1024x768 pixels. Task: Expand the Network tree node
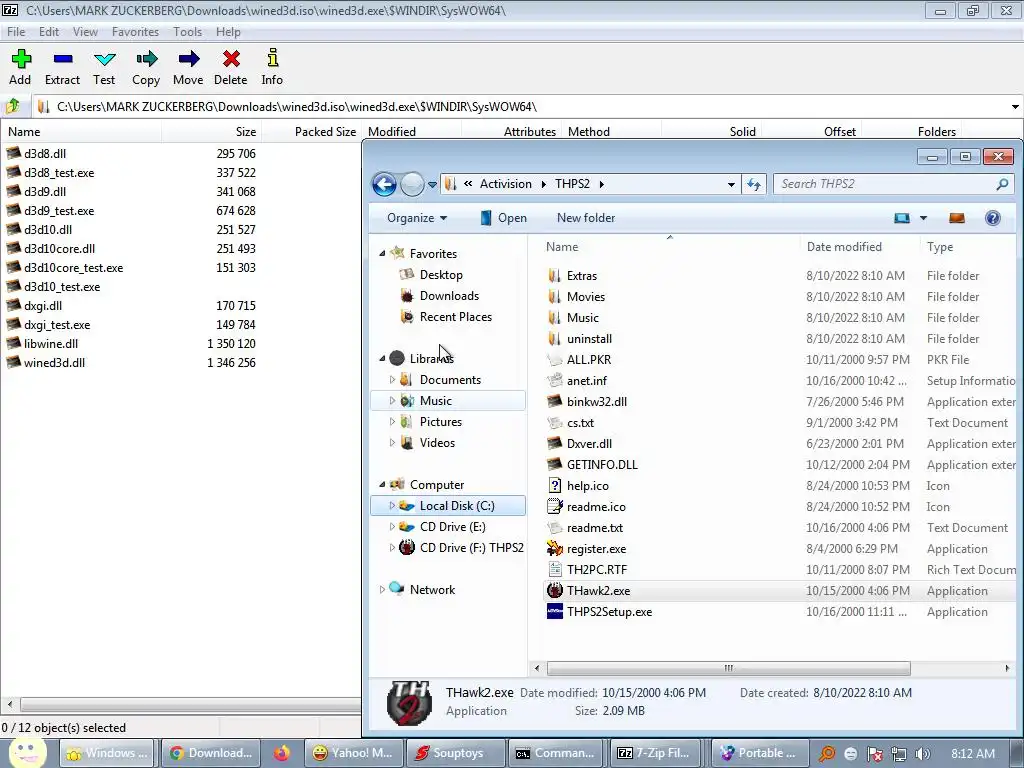coord(382,589)
